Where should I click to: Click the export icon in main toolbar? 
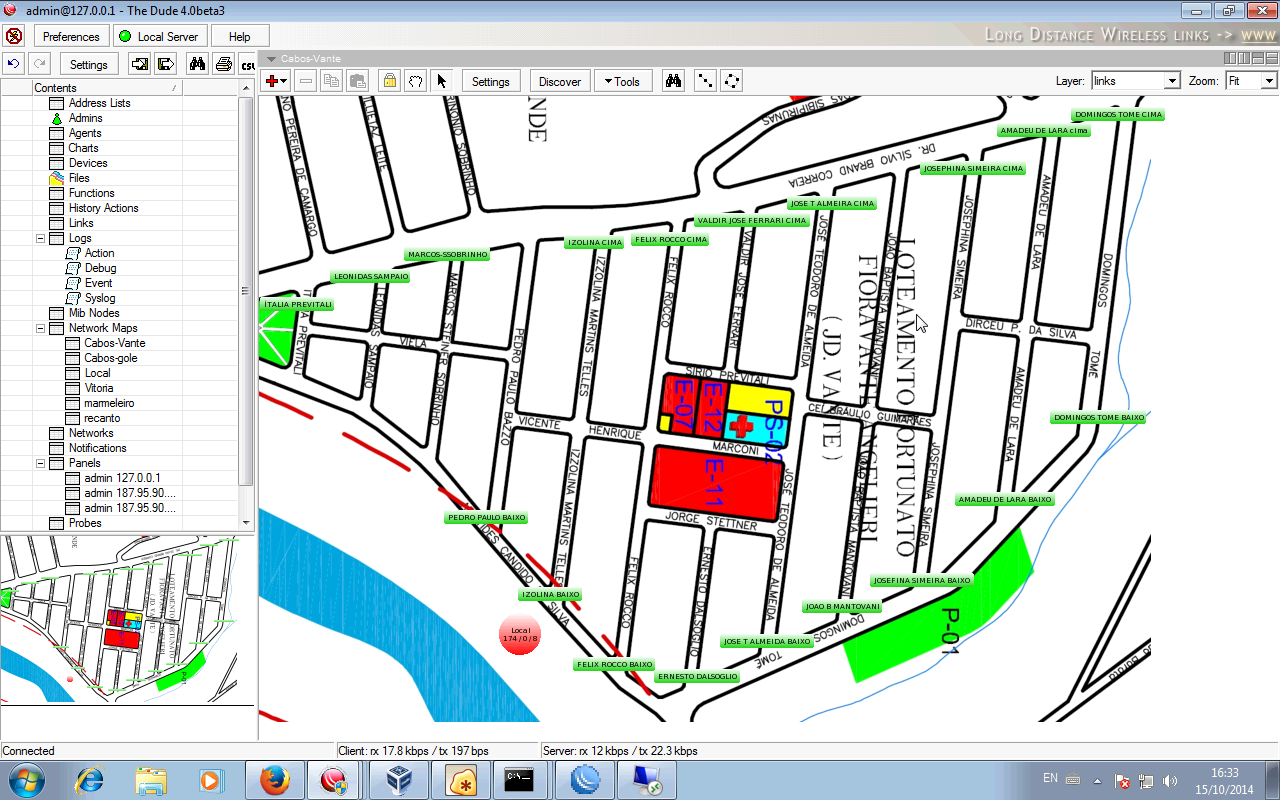coord(166,64)
